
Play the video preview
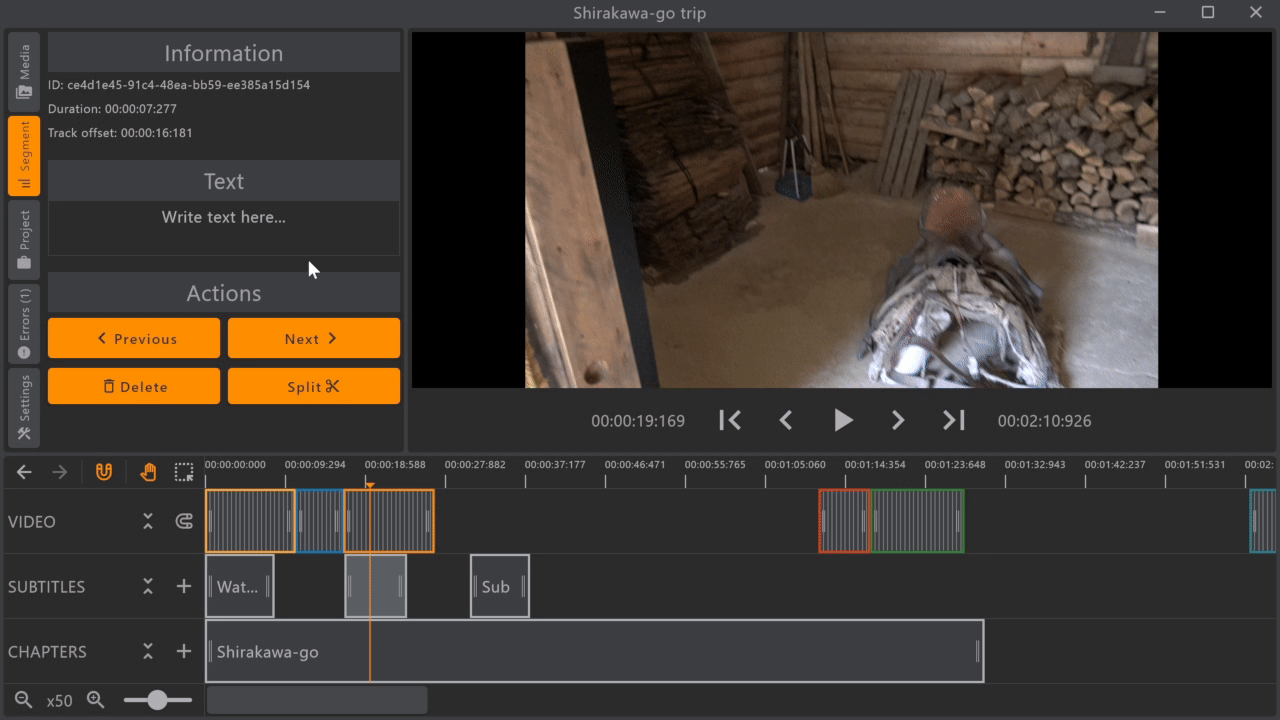(843, 421)
